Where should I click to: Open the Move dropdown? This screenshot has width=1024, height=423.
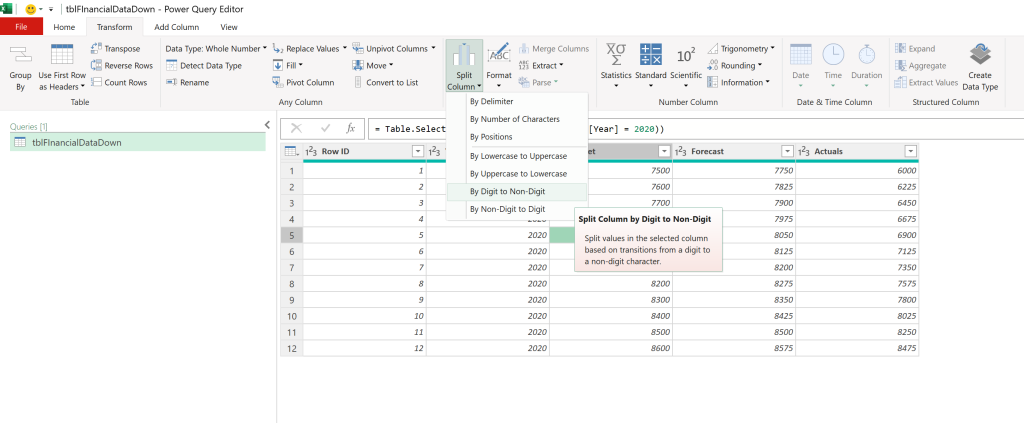[373, 65]
